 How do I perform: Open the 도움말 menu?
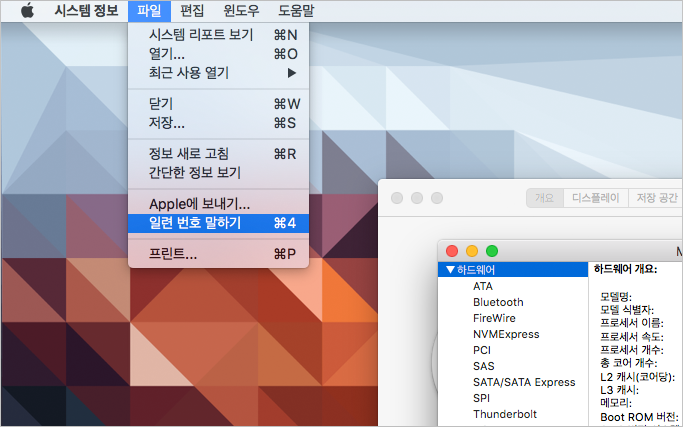tap(296, 11)
